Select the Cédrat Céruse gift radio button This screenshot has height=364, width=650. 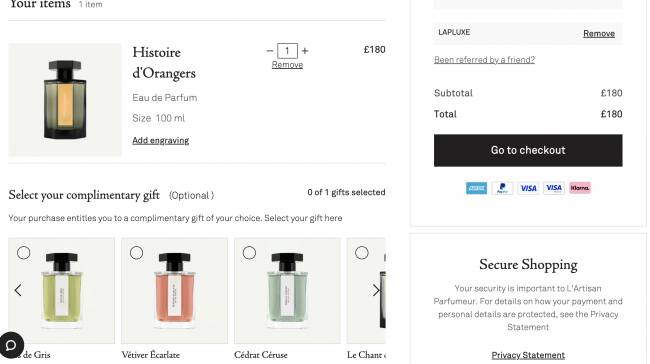pyautogui.click(x=249, y=252)
